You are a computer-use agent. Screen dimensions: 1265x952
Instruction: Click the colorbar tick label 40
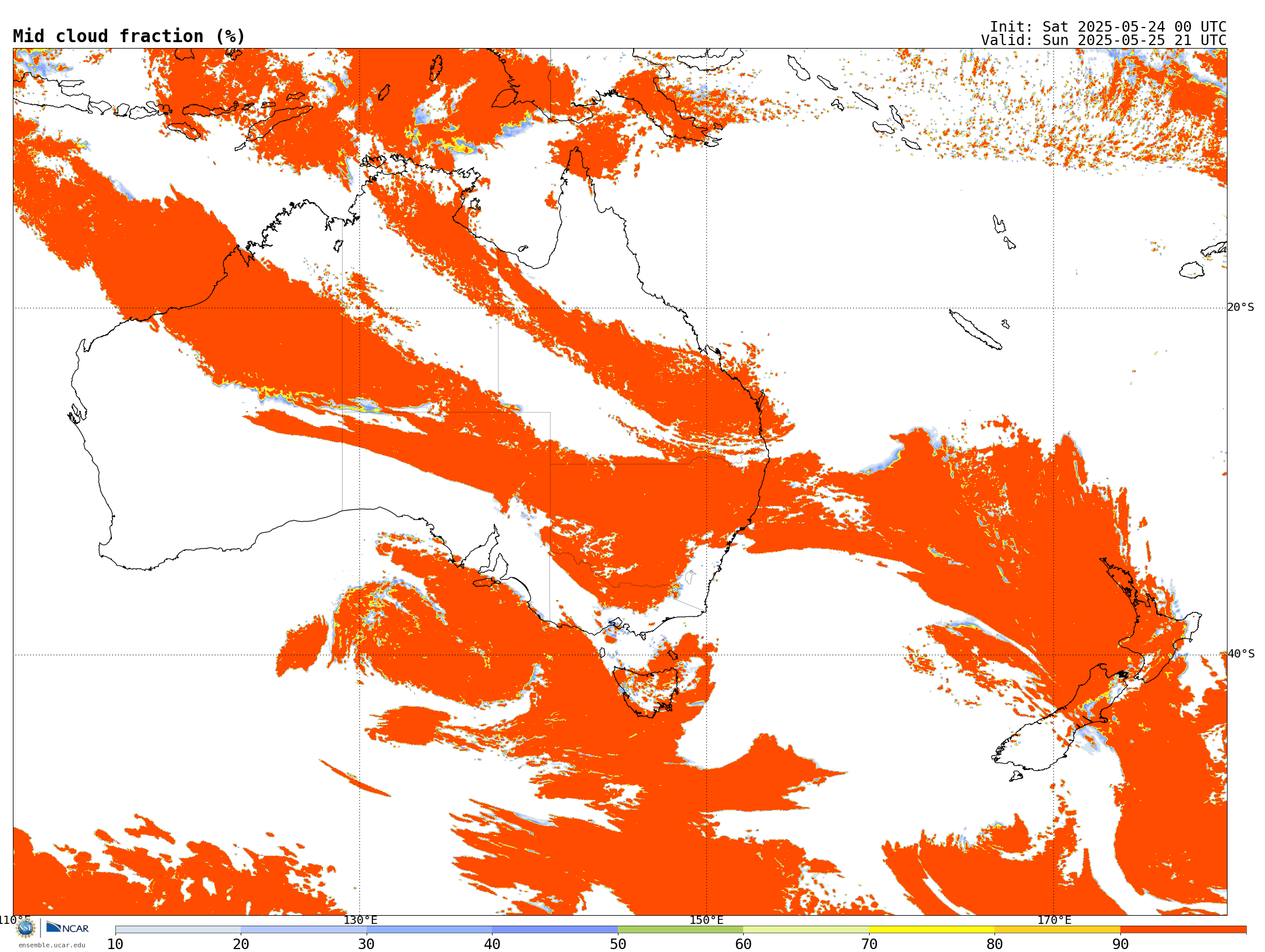[x=493, y=944]
